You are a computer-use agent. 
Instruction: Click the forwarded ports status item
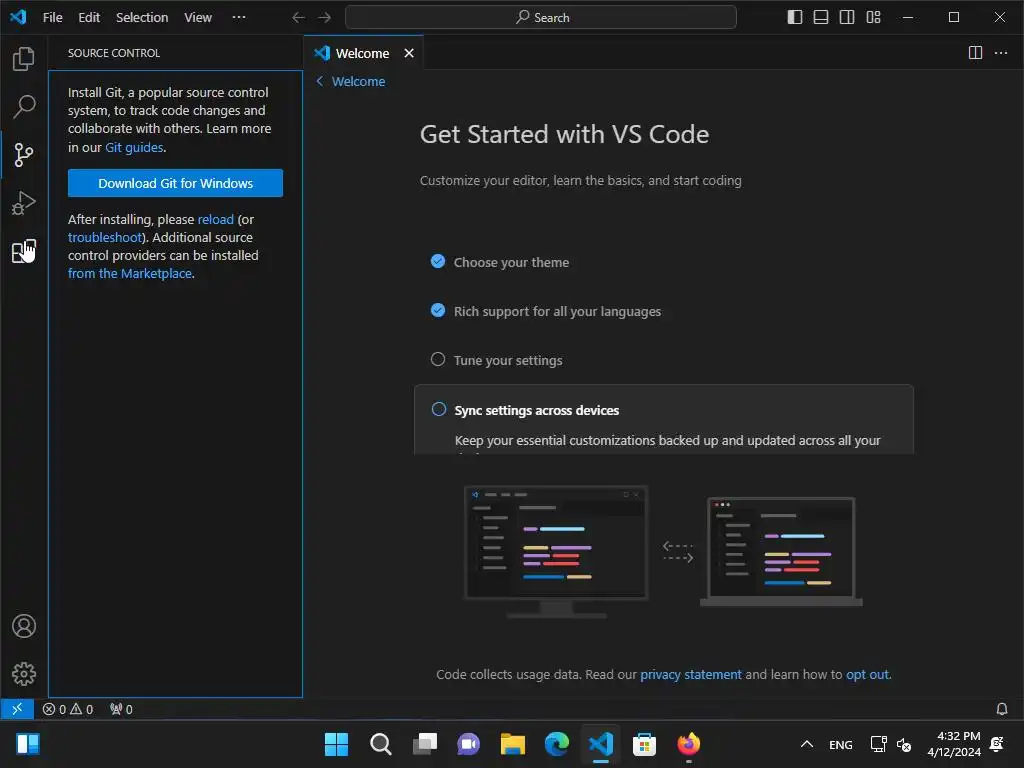121,709
